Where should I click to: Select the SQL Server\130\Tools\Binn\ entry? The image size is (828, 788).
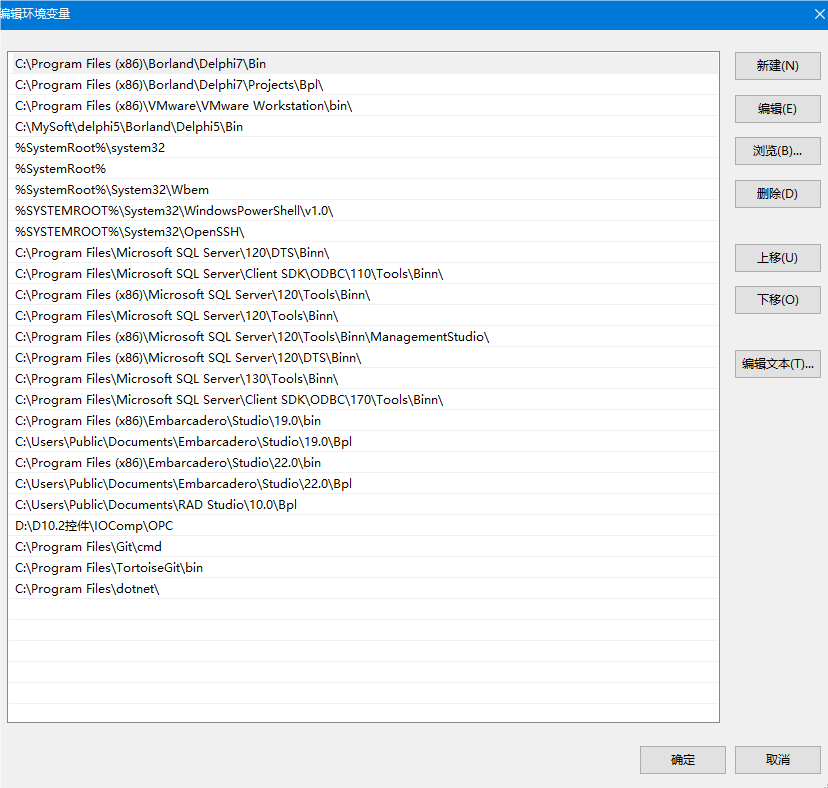pos(363,379)
